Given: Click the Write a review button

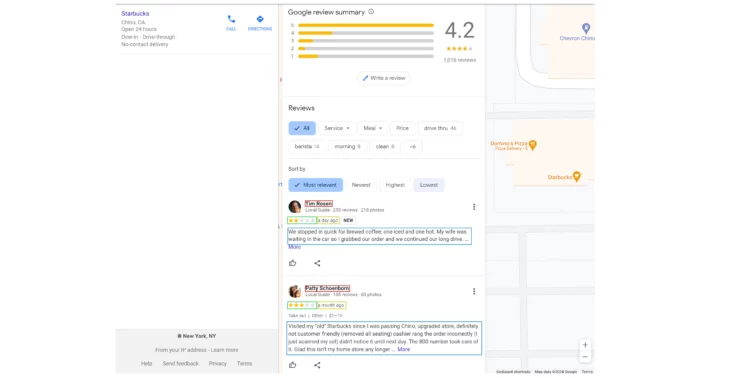Looking at the screenshot, I should click(x=384, y=78).
